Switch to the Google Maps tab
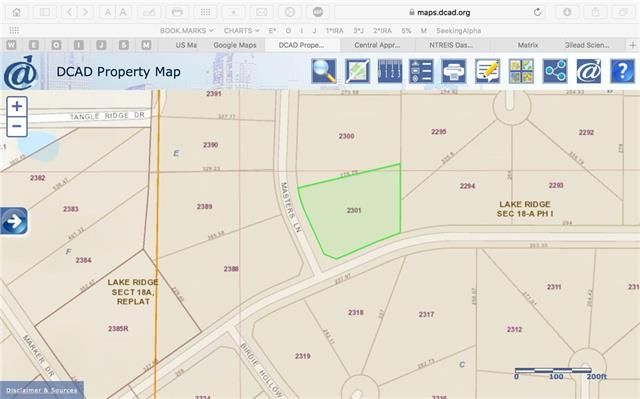The width and height of the screenshot is (640, 399). 235,45
